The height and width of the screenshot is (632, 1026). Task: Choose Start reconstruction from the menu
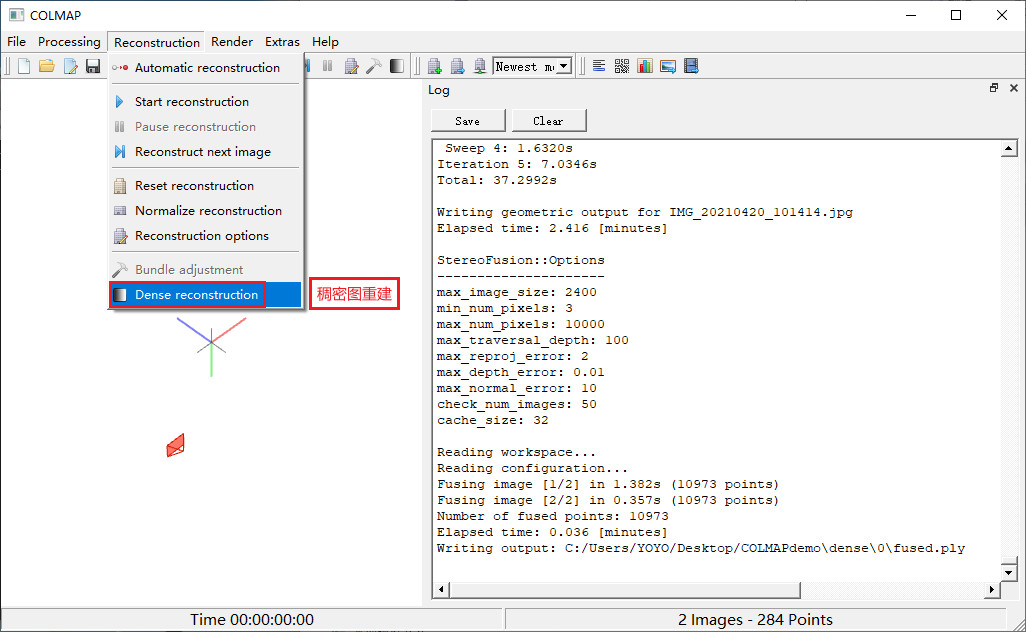pos(190,101)
